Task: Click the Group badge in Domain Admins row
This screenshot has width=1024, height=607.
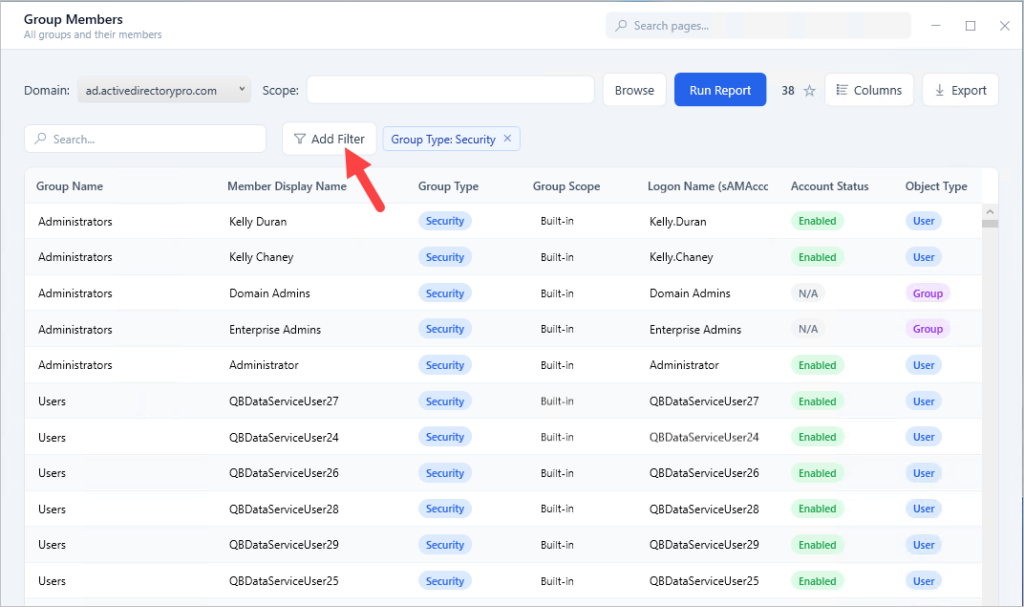Action: pos(927,293)
